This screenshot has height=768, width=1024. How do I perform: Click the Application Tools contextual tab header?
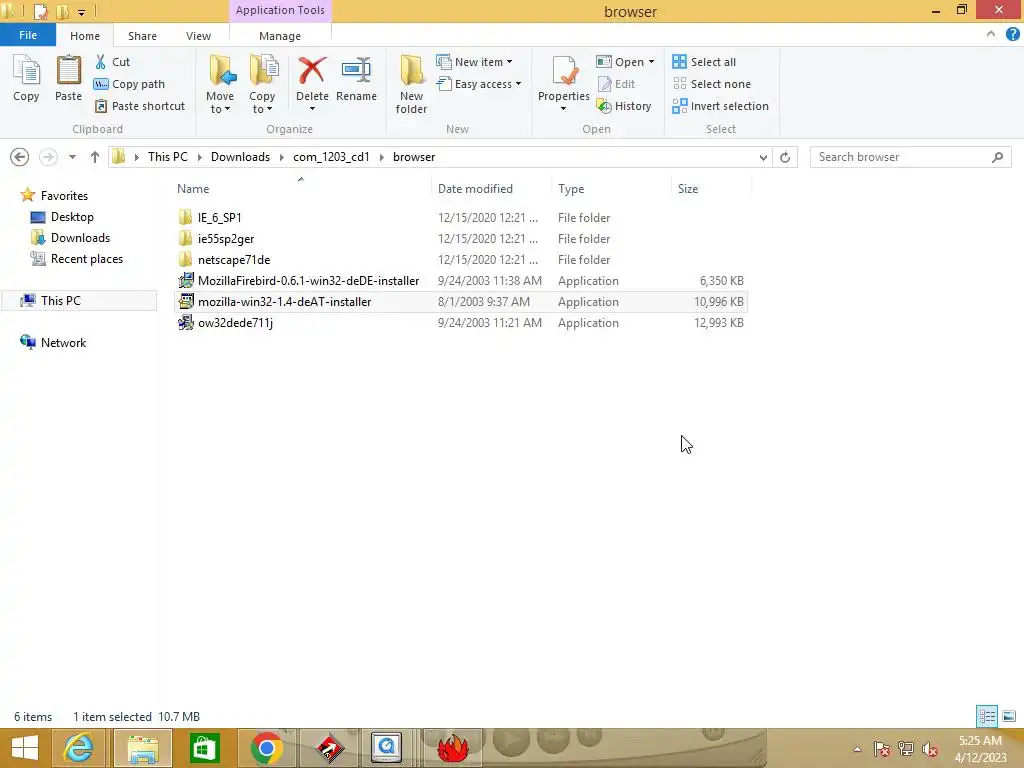[x=280, y=10]
